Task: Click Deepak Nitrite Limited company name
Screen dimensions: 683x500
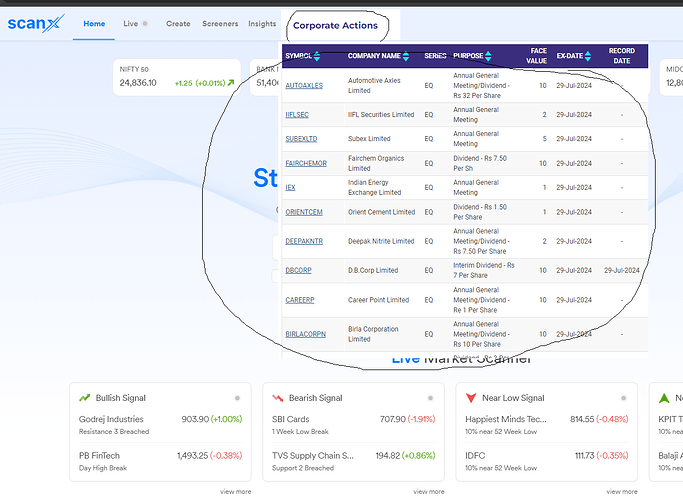Action: [381, 241]
